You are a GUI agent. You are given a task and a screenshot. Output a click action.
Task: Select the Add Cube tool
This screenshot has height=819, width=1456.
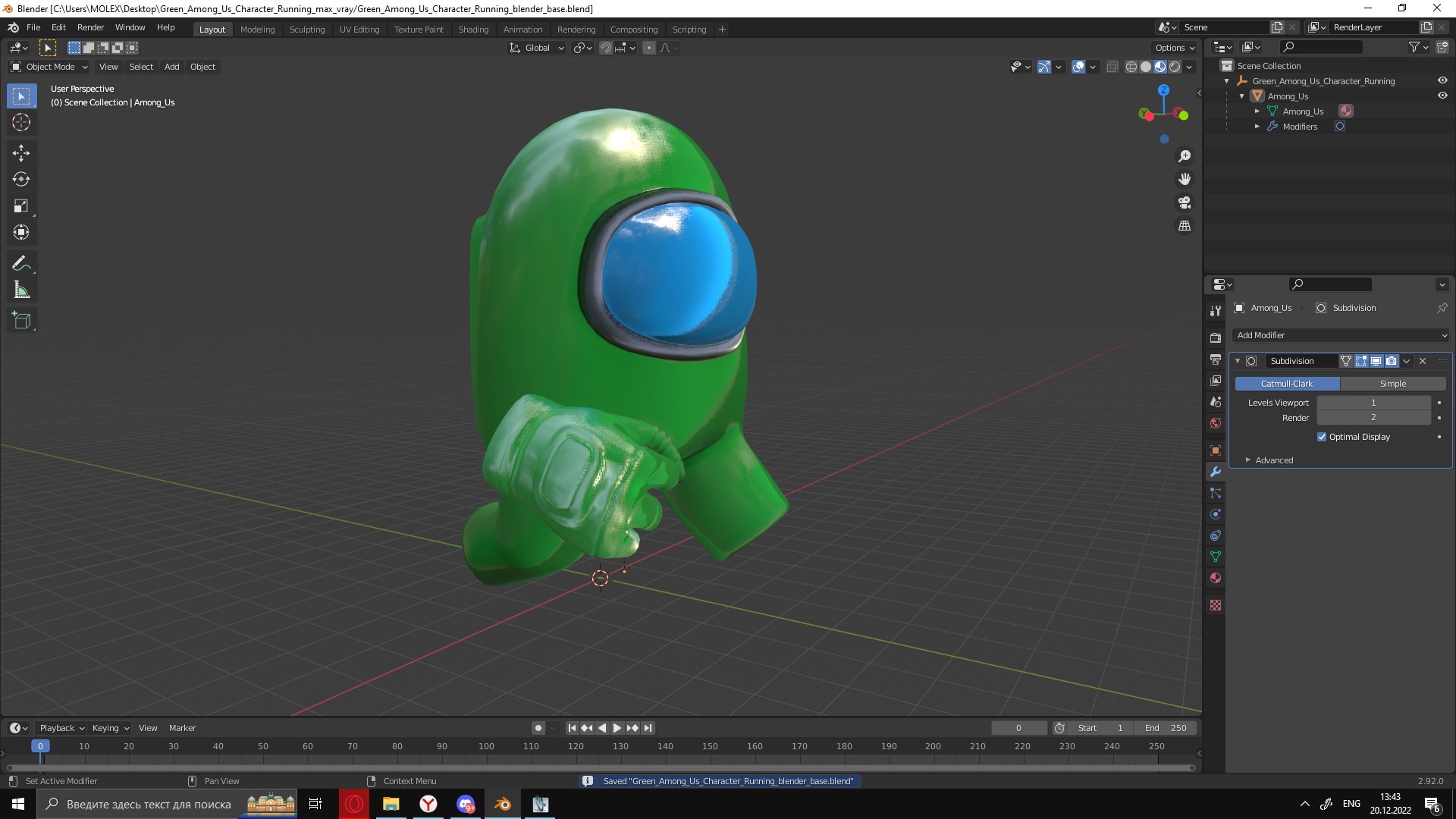coord(21,321)
